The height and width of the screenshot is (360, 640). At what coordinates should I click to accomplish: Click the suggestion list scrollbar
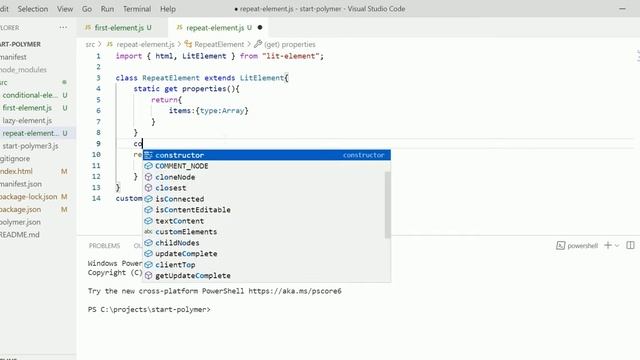point(388,205)
